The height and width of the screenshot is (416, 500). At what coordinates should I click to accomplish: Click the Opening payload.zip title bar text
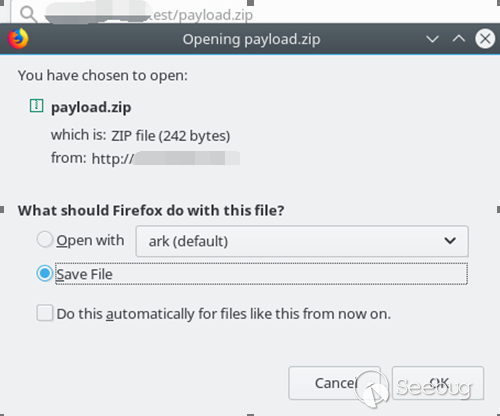point(251,39)
